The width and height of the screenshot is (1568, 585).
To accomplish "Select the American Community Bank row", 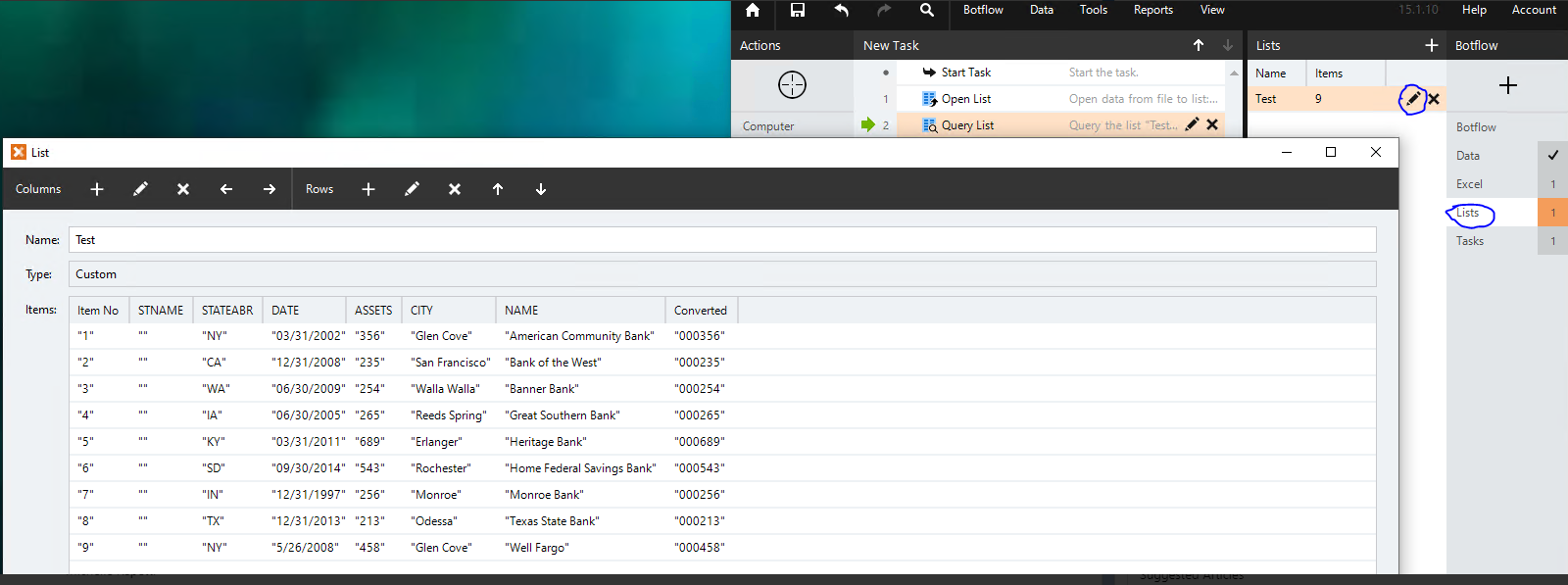I will click(722, 336).
